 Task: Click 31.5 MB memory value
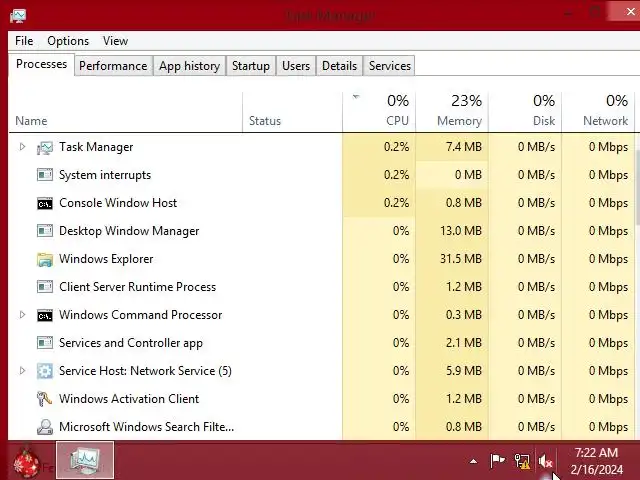pyautogui.click(x=461, y=259)
